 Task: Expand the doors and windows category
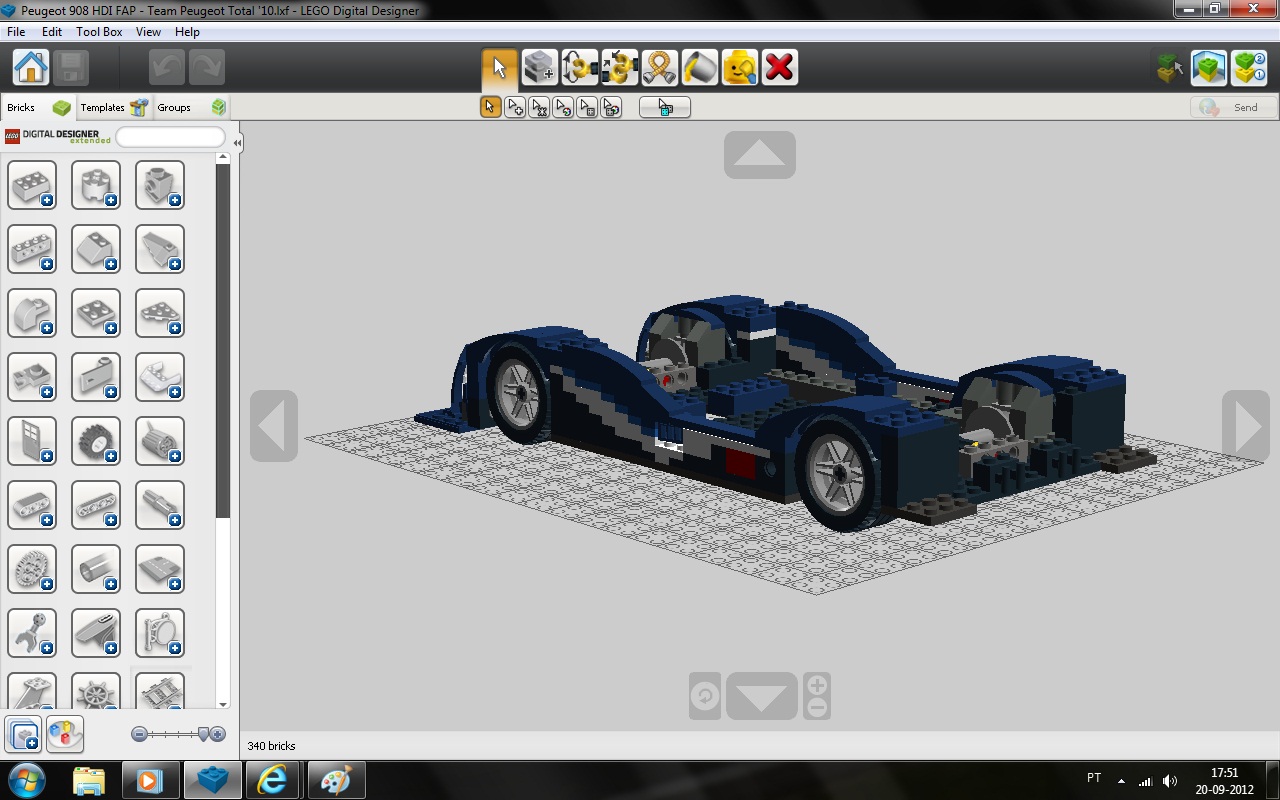[32, 441]
